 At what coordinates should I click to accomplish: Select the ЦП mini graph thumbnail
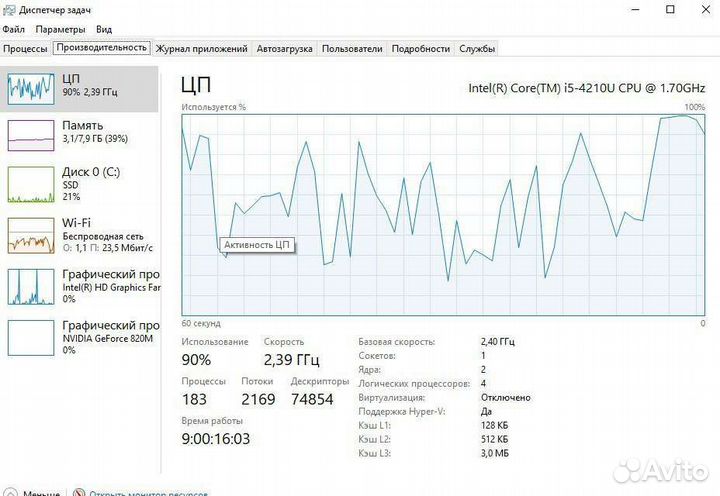[31, 89]
